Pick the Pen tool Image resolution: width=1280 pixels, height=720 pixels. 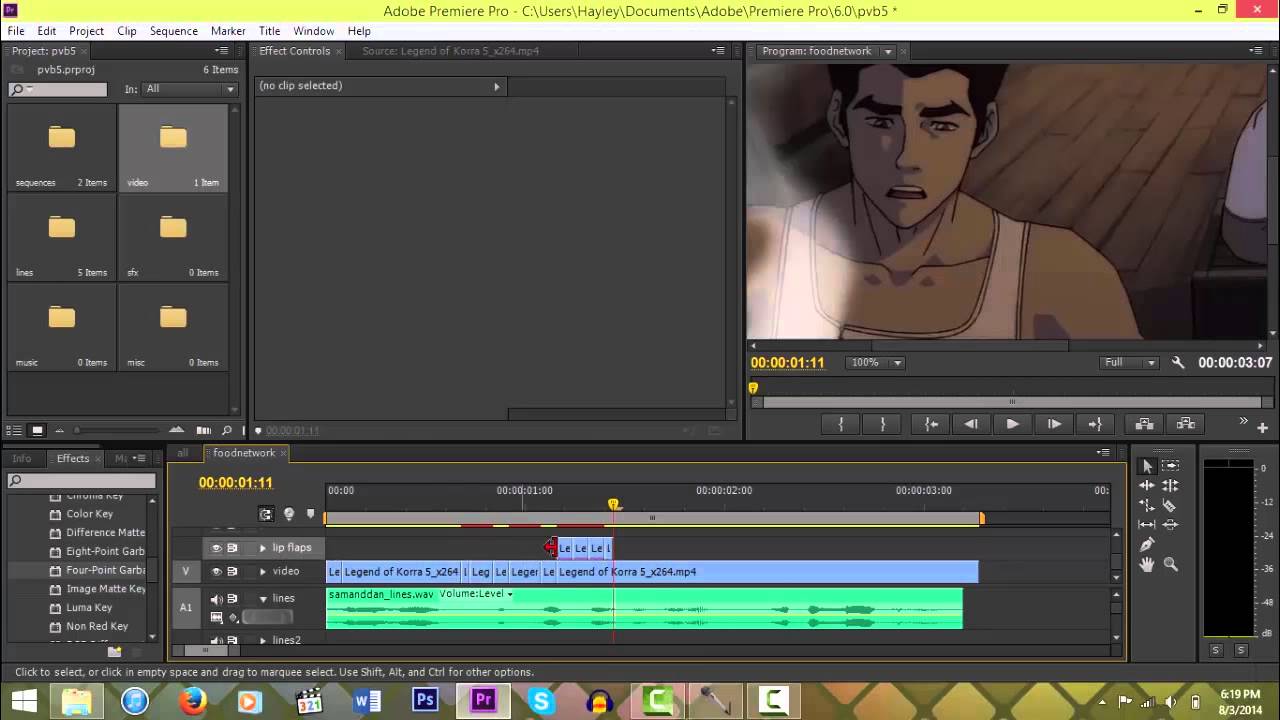point(1147,544)
